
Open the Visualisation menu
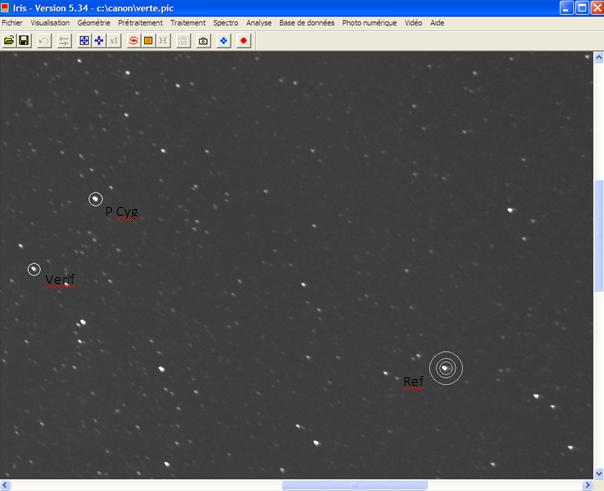pyautogui.click(x=50, y=23)
